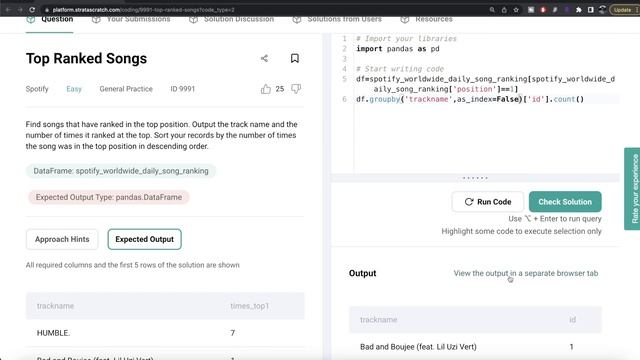Click the thumbs up like icon
Viewport: 640px width, 360px height.
pos(266,89)
